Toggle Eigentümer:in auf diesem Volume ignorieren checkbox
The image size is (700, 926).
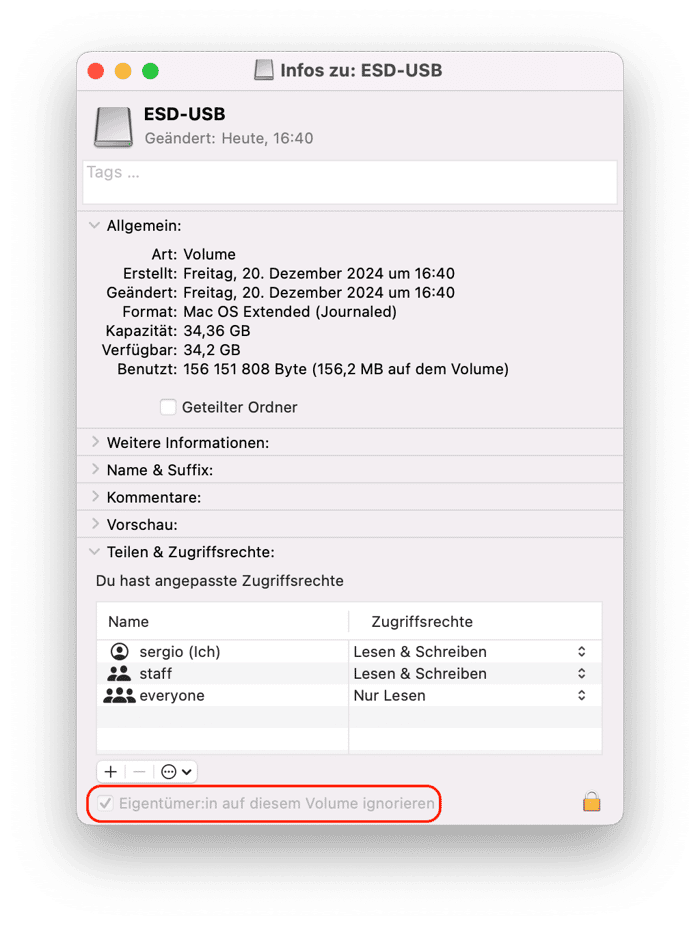tap(105, 803)
